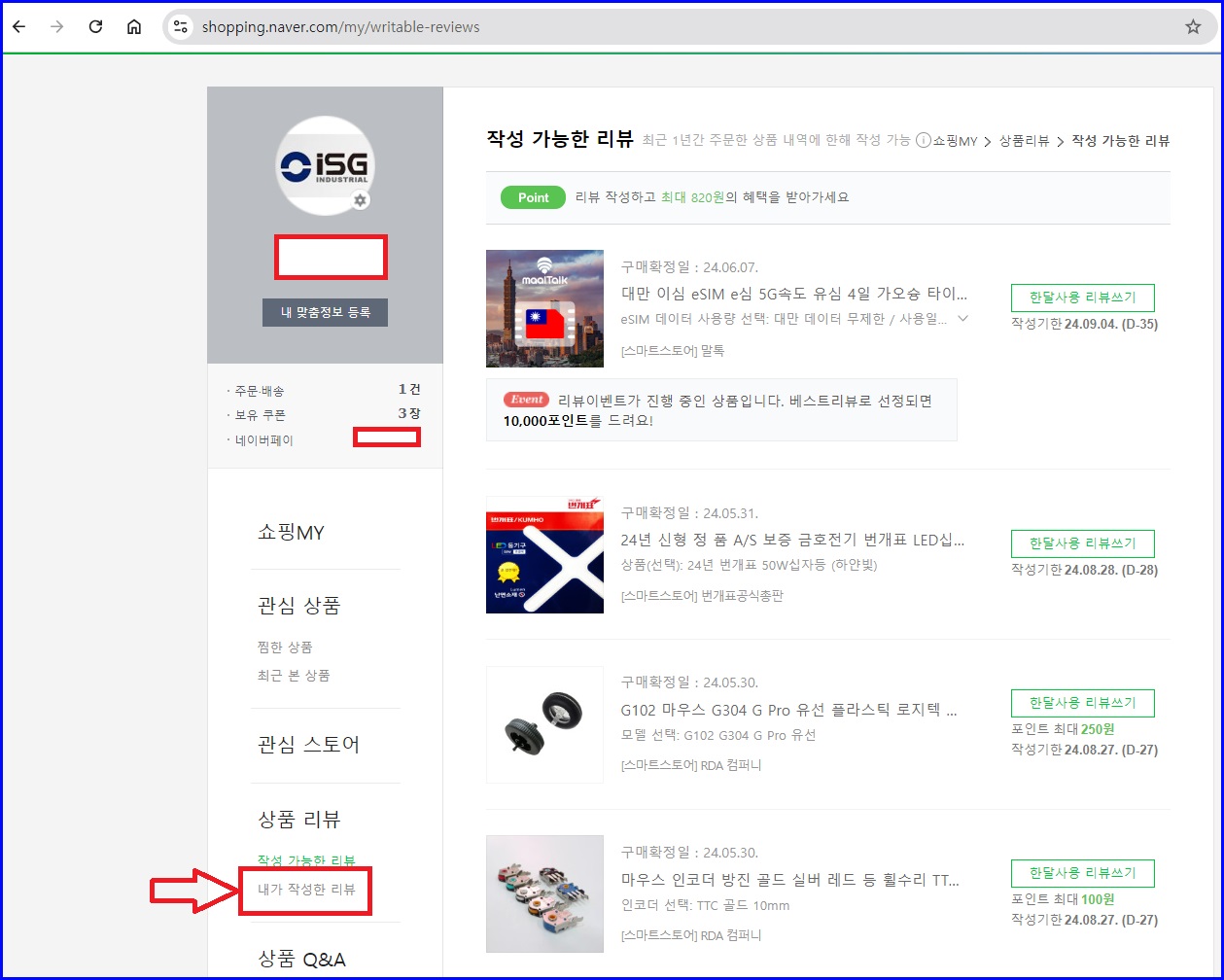Open the 금호전기 번개표 LED product title
The height and width of the screenshot is (980, 1224).
point(792,540)
